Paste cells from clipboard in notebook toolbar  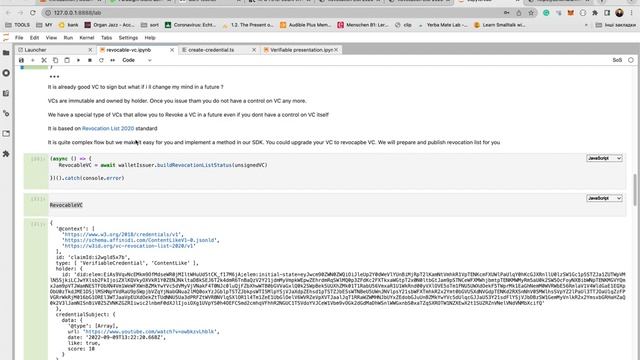[x=67, y=60]
